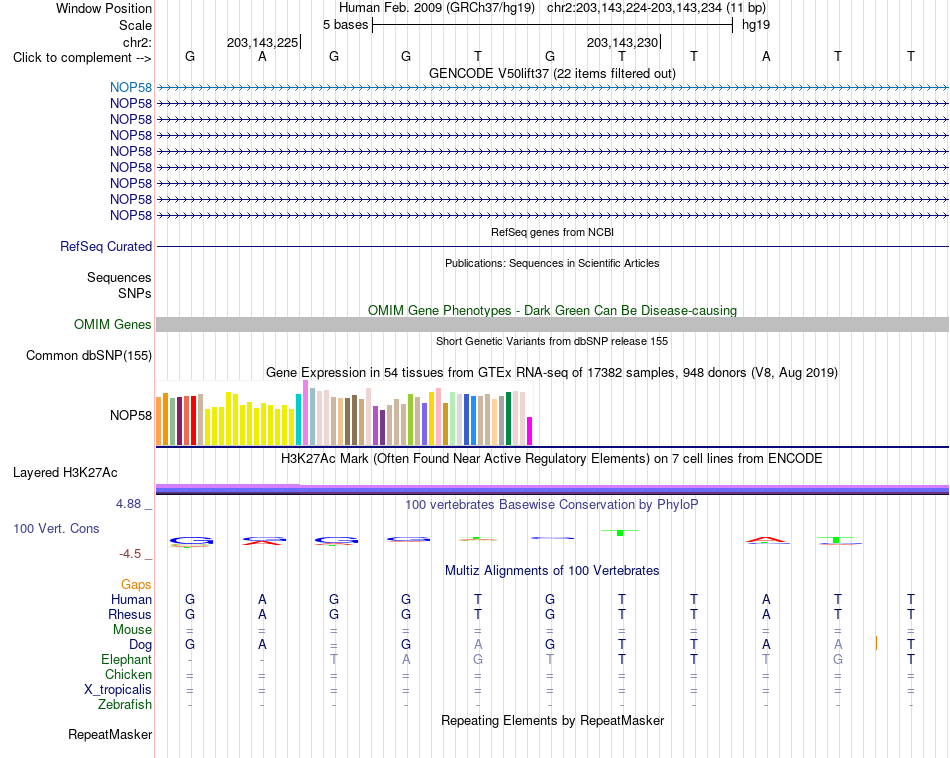Click the Chicken species row label
Viewport: 950px width, 758px height.
[x=128, y=674]
